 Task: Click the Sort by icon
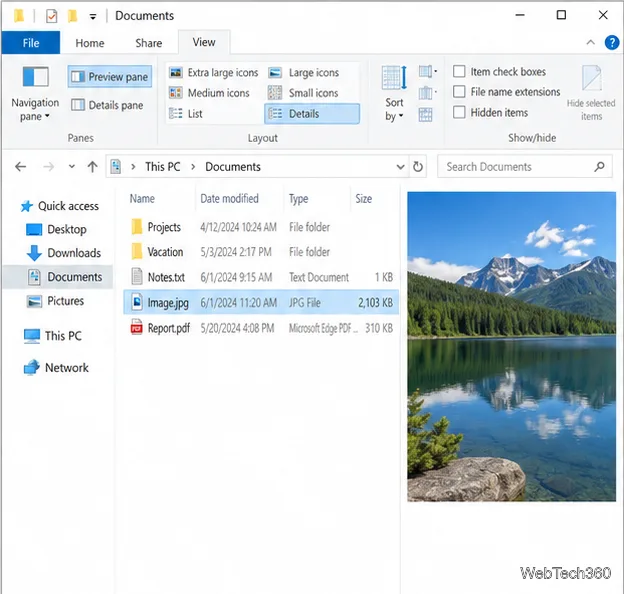point(394,78)
